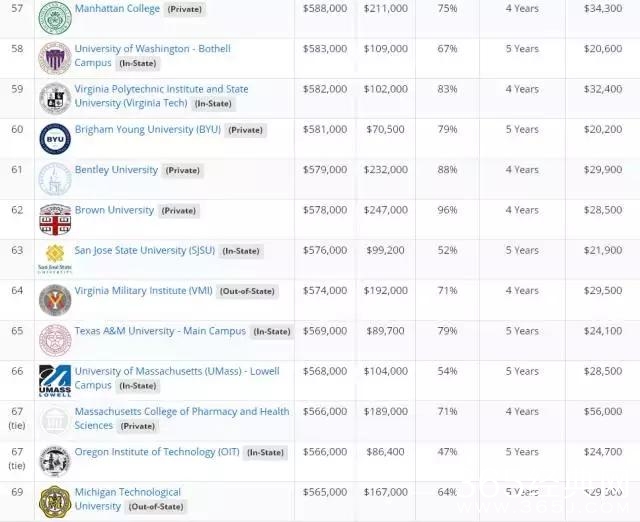Open Virginia Military Institute (VMI) link

(144, 290)
